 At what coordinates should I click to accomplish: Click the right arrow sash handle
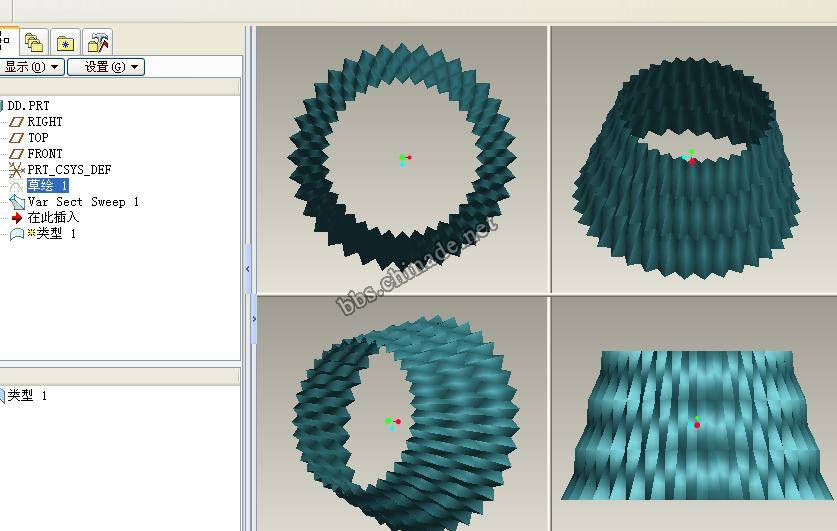pos(254,319)
